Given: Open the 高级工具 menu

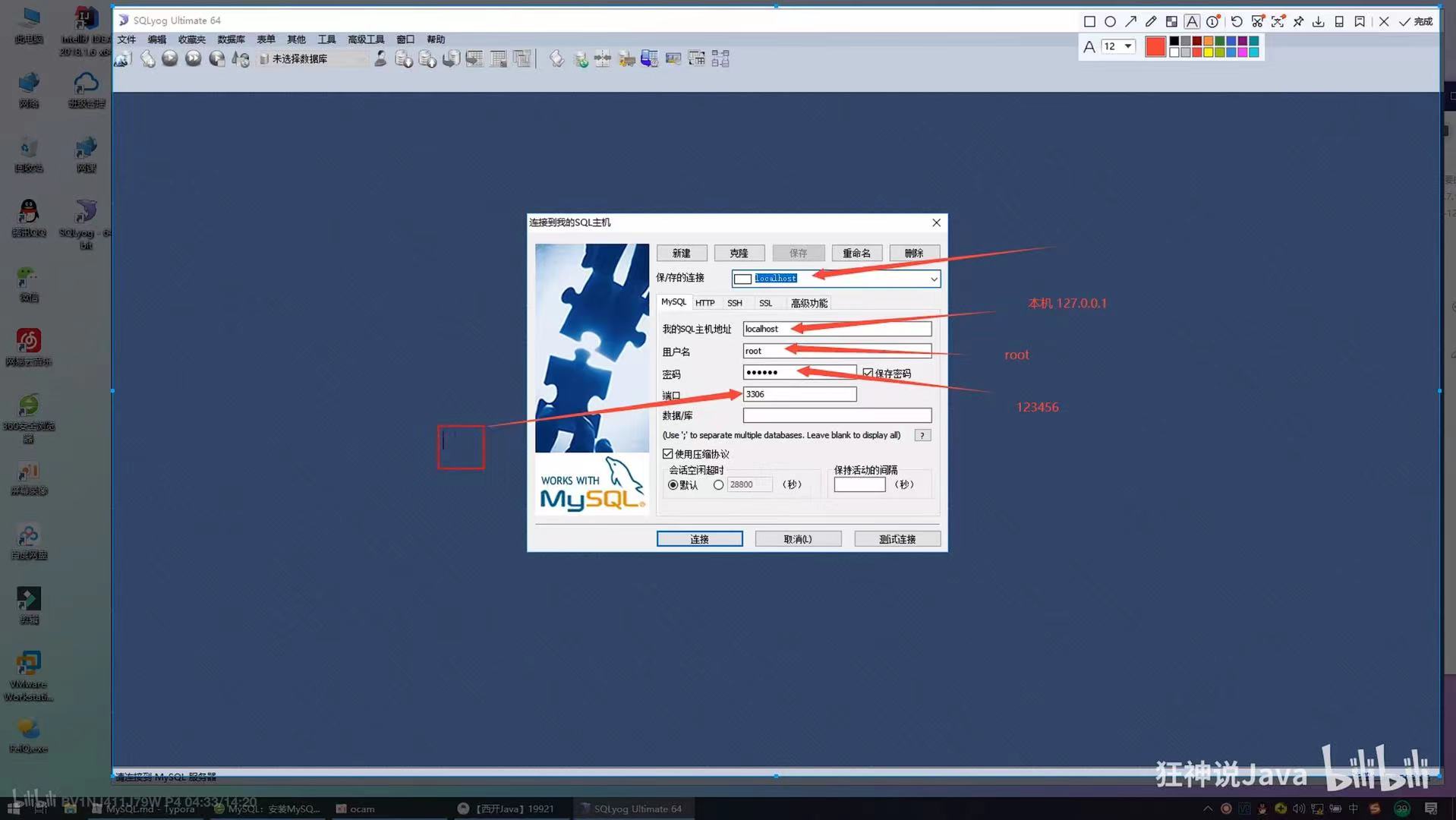Looking at the screenshot, I should (x=366, y=39).
